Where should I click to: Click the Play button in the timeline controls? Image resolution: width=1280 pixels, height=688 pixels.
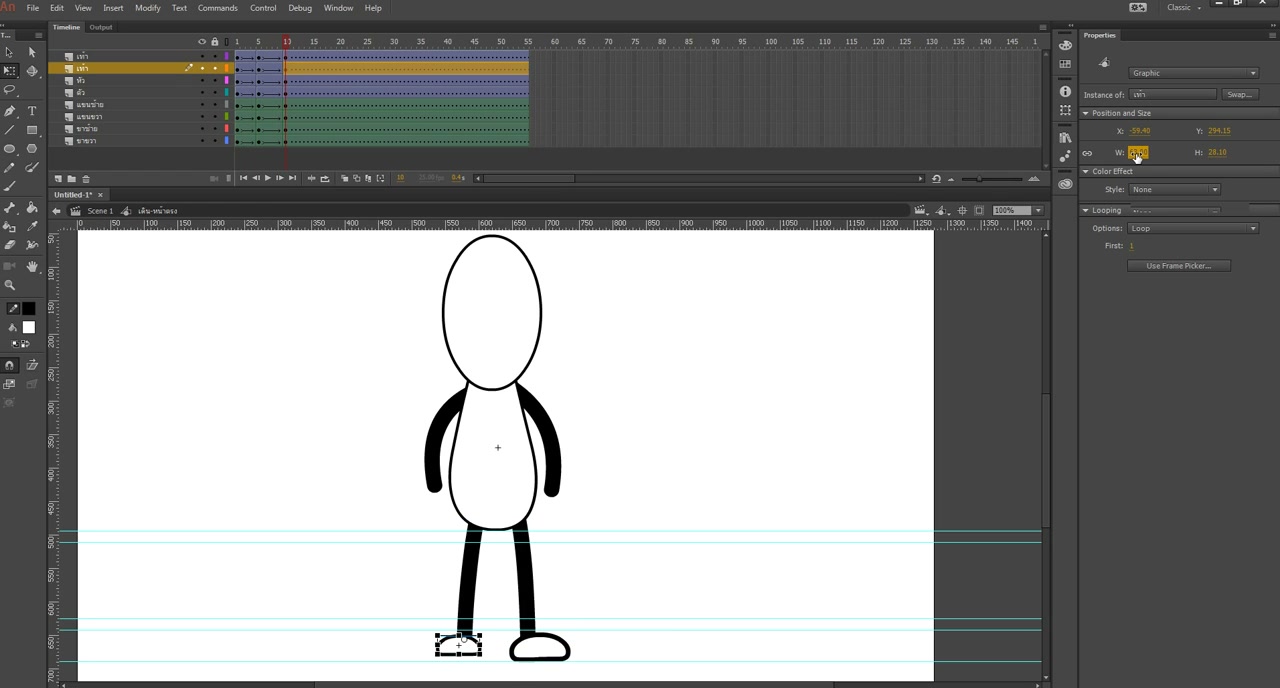(267, 178)
